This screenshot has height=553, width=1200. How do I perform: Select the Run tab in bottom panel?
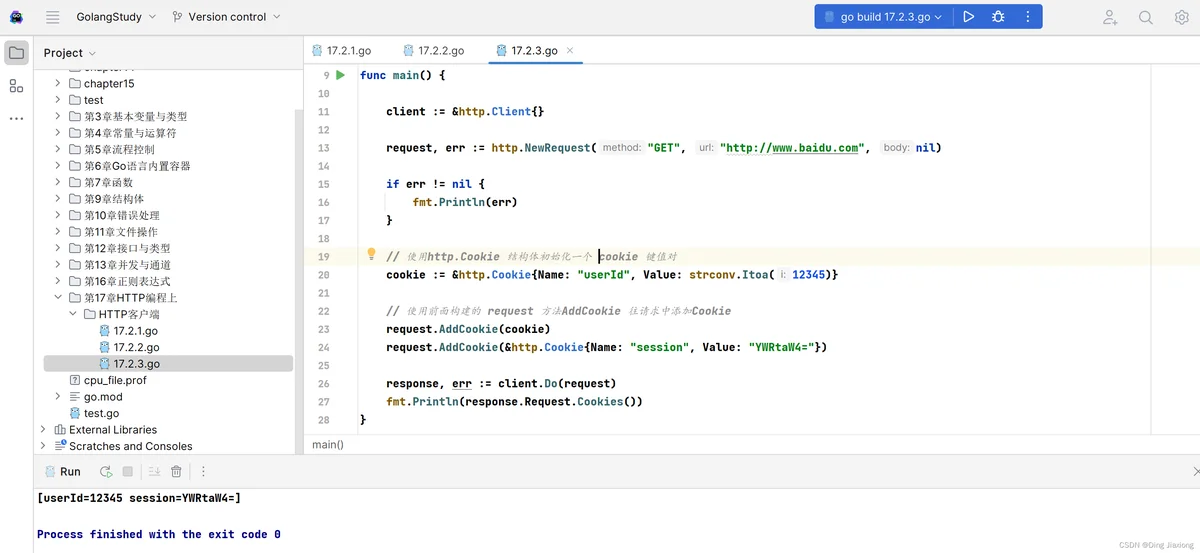[x=62, y=471]
